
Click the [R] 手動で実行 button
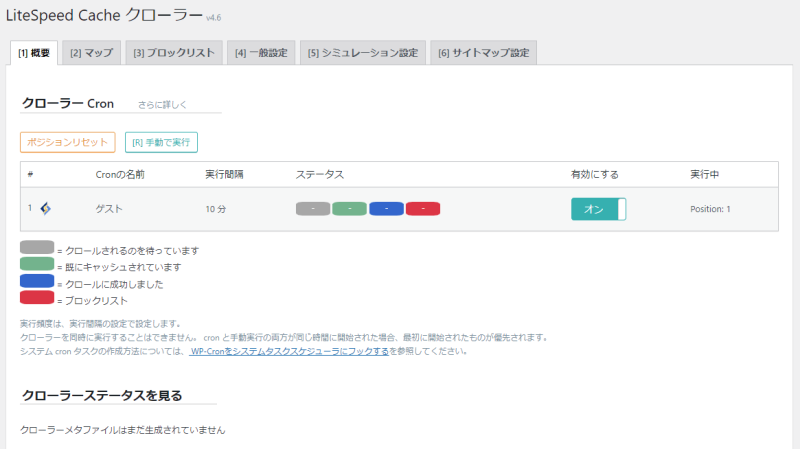click(x=161, y=142)
